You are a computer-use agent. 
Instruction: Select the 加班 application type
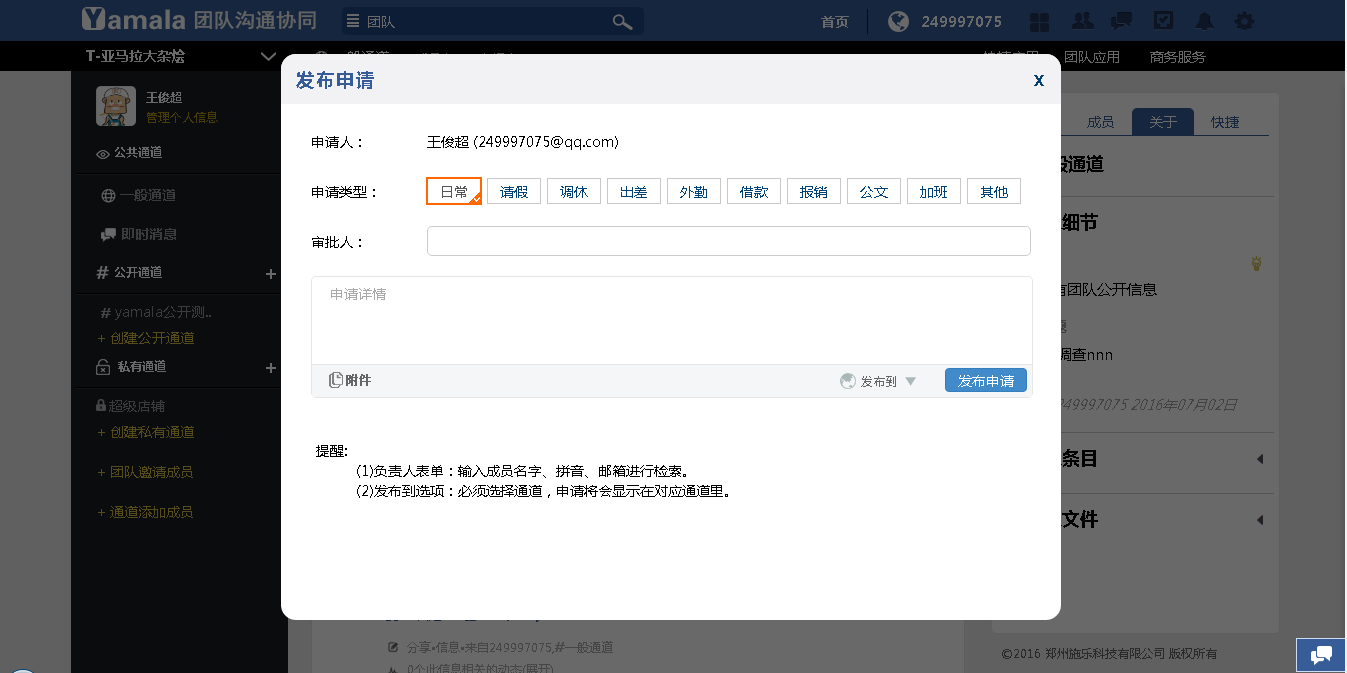(934, 192)
